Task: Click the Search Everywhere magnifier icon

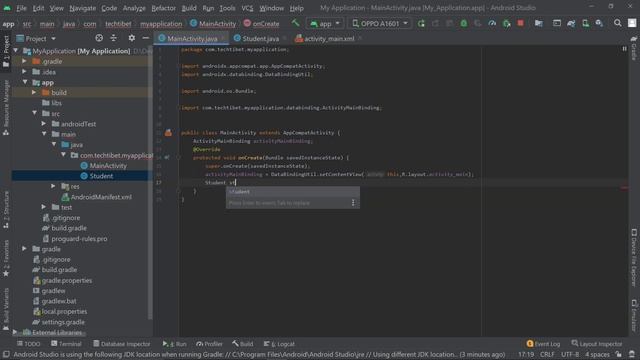Action: 618,23
